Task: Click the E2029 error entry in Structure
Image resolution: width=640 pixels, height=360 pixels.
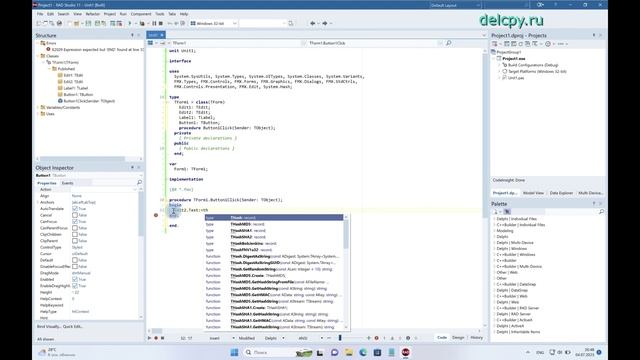Action: tap(98, 49)
